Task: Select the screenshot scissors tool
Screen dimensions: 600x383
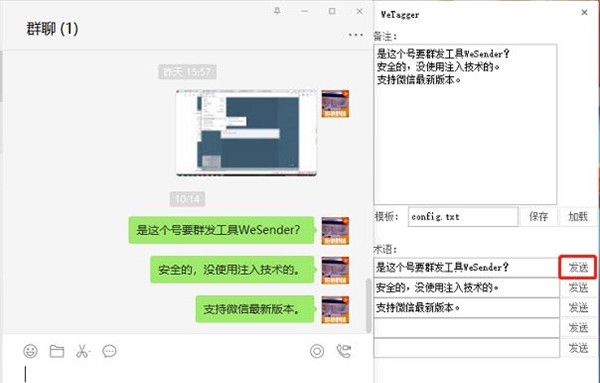Action: (83, 351)
